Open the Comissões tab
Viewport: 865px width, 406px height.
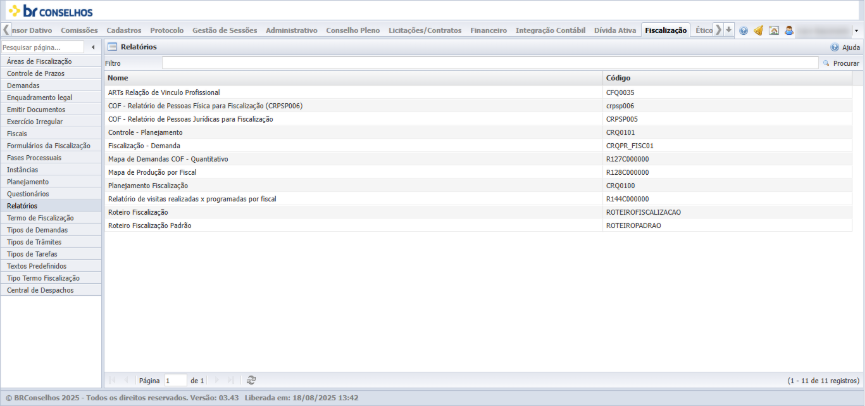(79, 30)
